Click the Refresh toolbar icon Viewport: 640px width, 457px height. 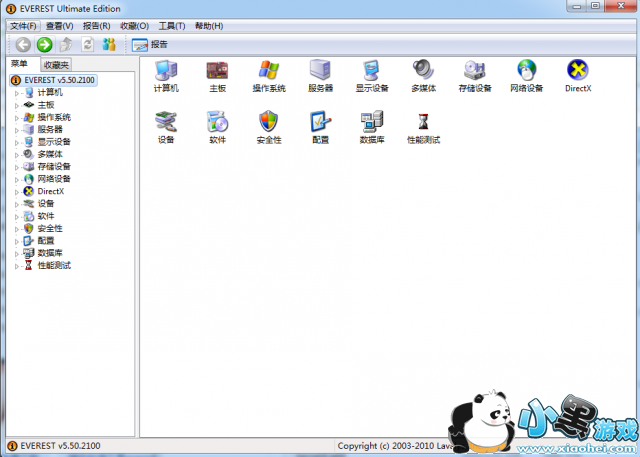[87, 44]
